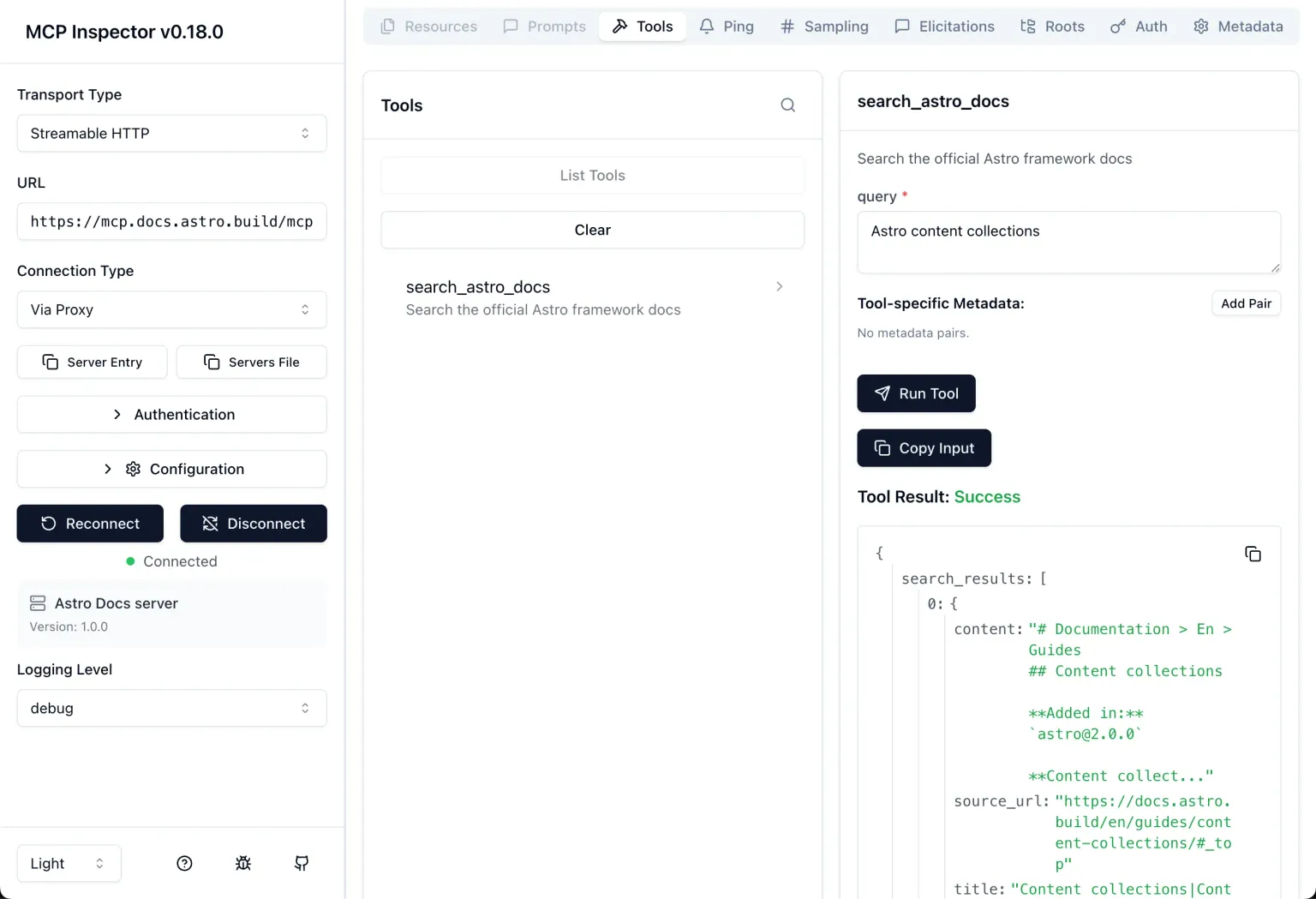Click the query text input field

pyautogui.click(x=1068, y=243)
